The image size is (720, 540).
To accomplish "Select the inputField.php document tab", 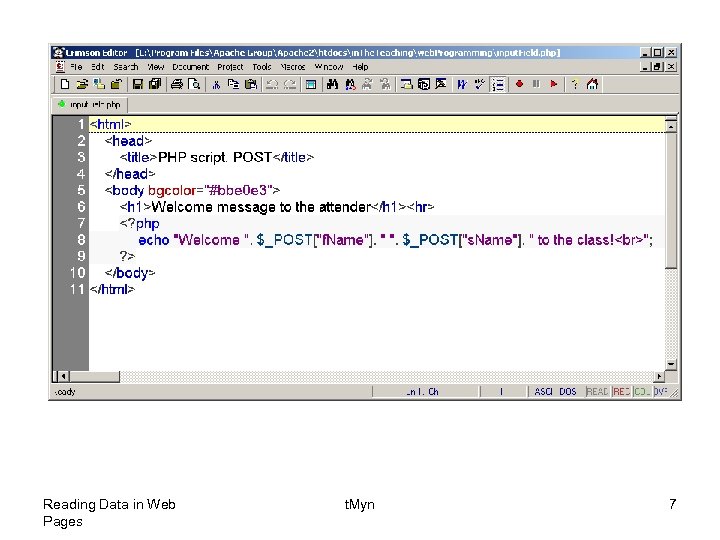I will [x=90, y=105].
